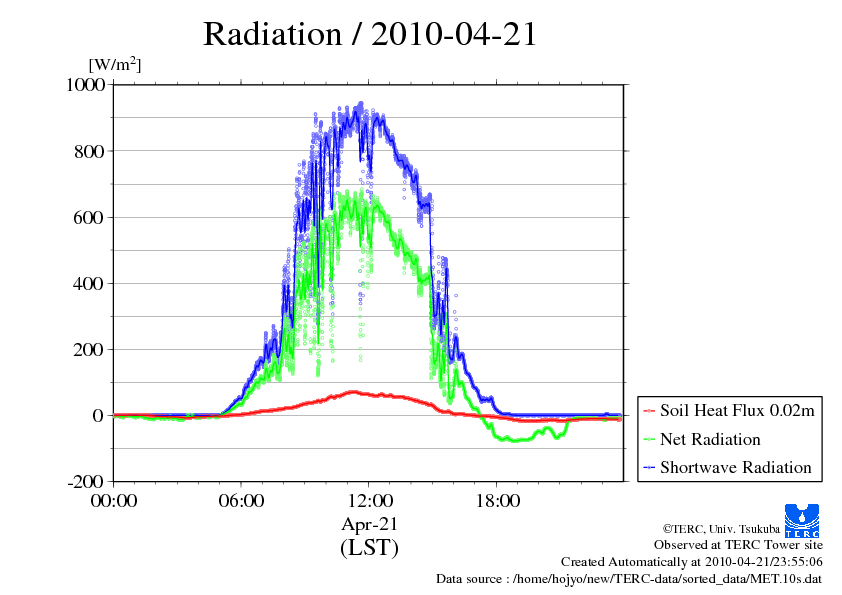Click the x-axis label 00:00

click(114, 501)
